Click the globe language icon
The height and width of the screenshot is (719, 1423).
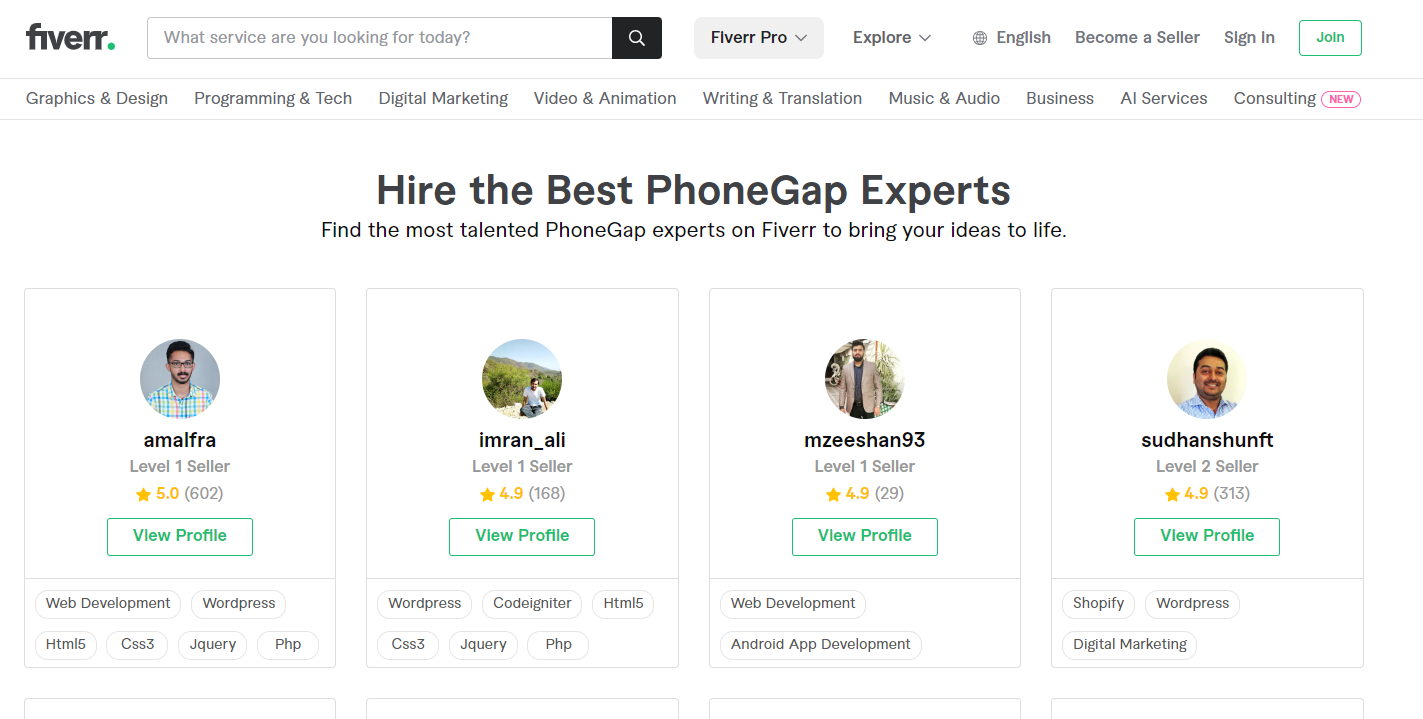click(x=980, y=38)
